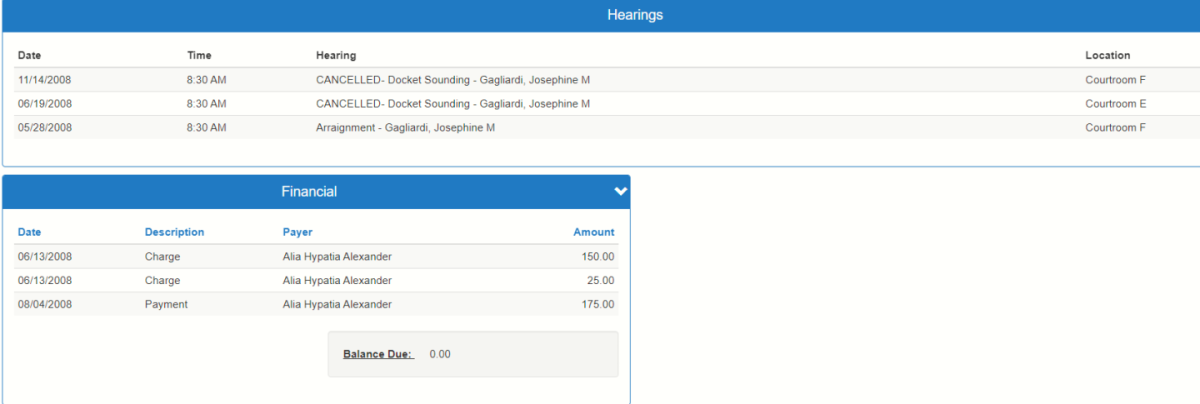This screenshot has height=404, width=1200.
Task: Sort financial table by Description column
Action: (x=174, y=232)
